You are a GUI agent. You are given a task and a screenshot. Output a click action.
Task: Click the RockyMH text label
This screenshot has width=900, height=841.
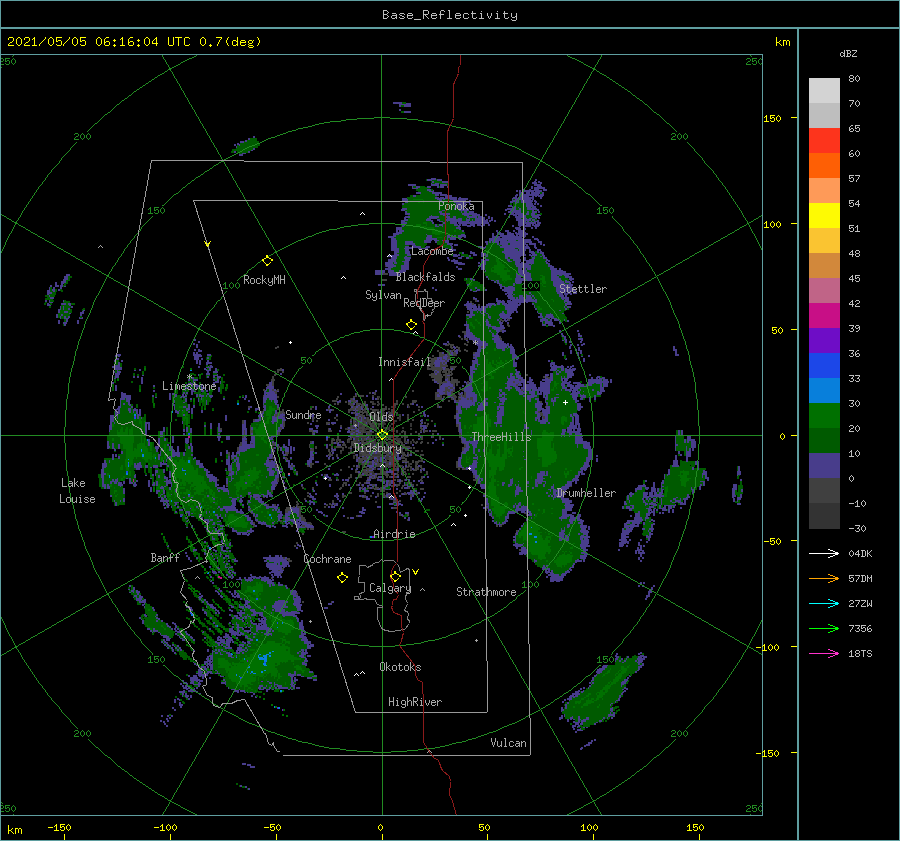[264, 280]
